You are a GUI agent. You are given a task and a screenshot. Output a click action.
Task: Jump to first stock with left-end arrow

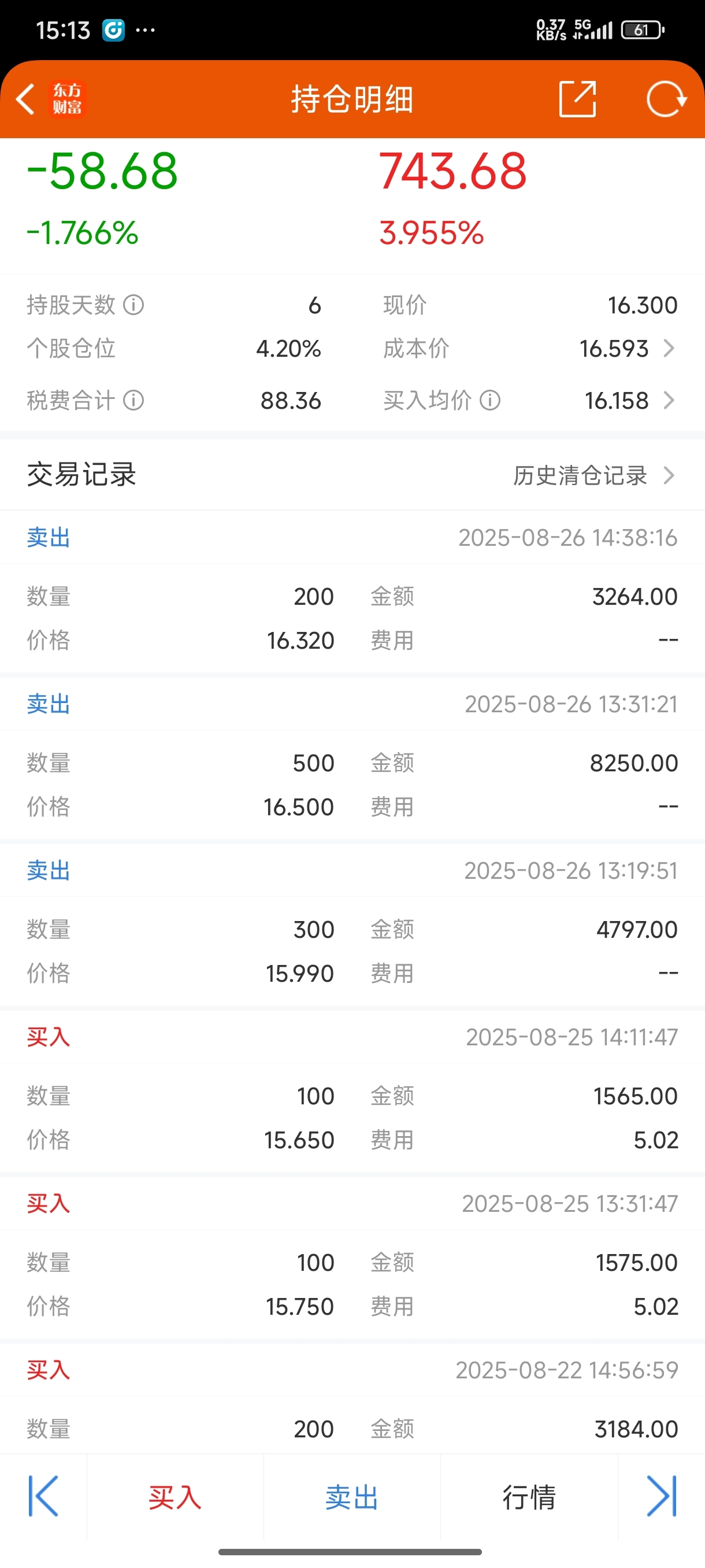point(43,1496)
